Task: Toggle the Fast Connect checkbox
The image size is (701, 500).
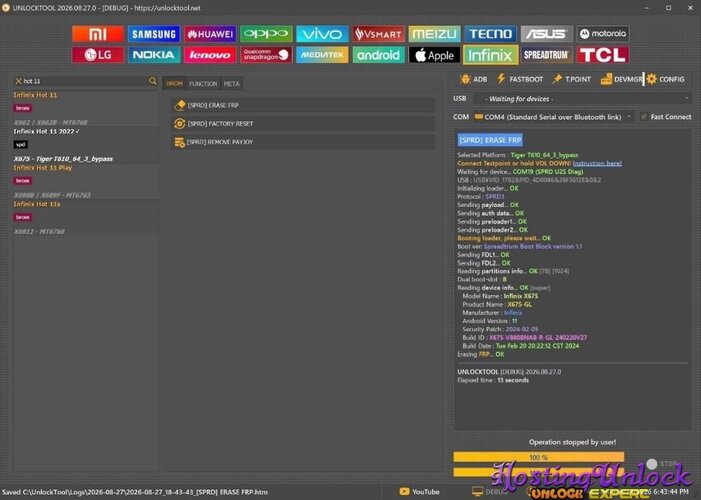Action: coord(644,117)
